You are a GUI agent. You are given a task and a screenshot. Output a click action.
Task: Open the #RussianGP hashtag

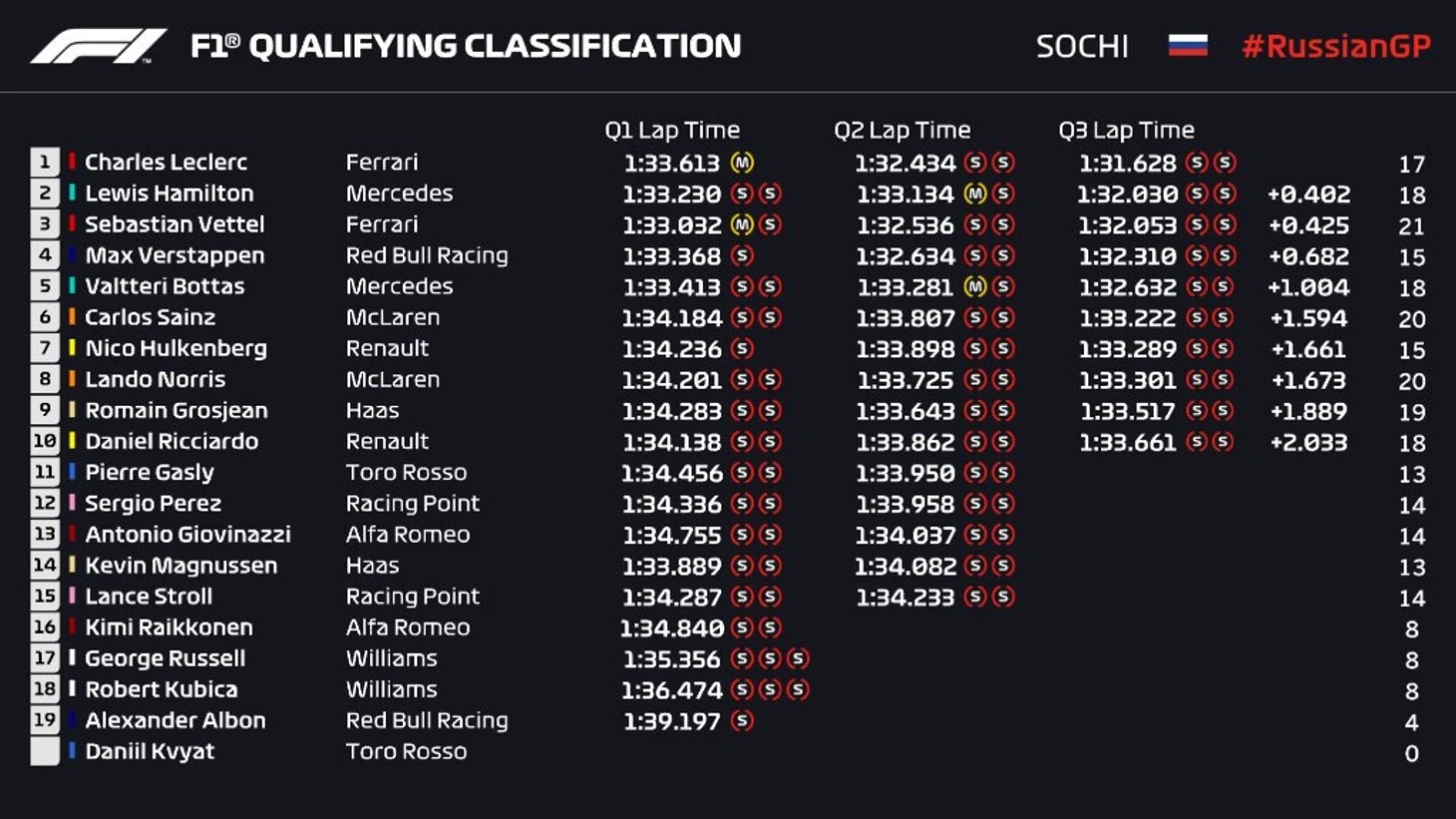tap(1336, 46)
